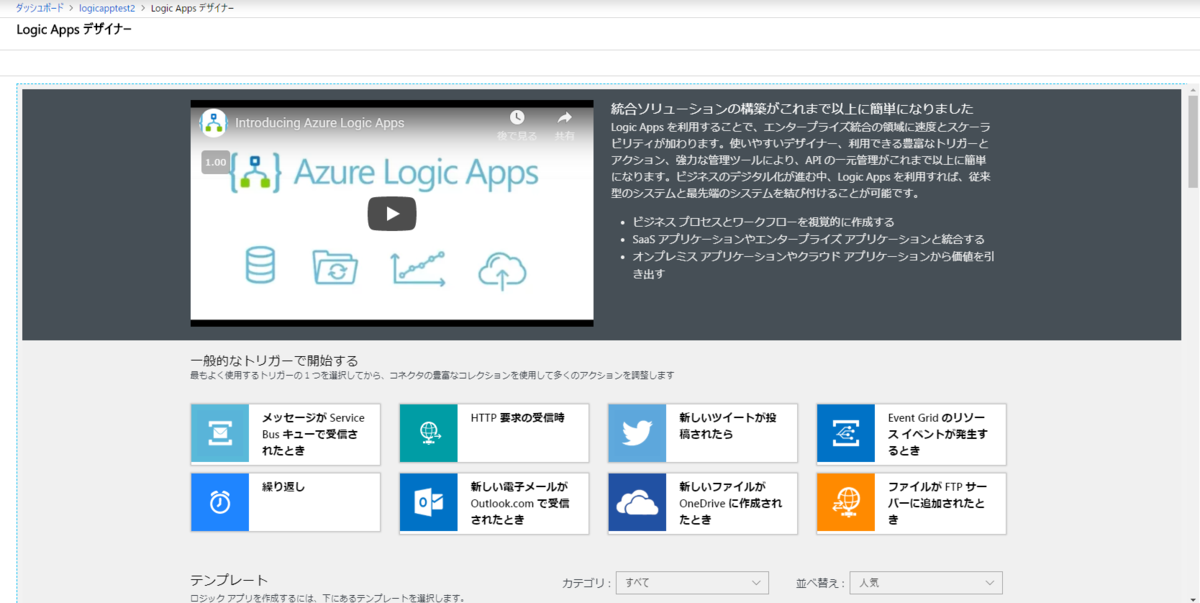Play the Azure Logic Apps intro video
The image size is (1200, 603).
(391, 213)
